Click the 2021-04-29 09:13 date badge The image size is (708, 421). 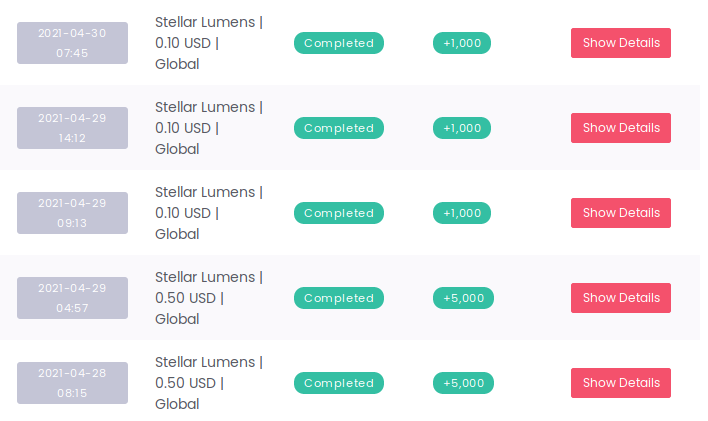click(72, 213)
